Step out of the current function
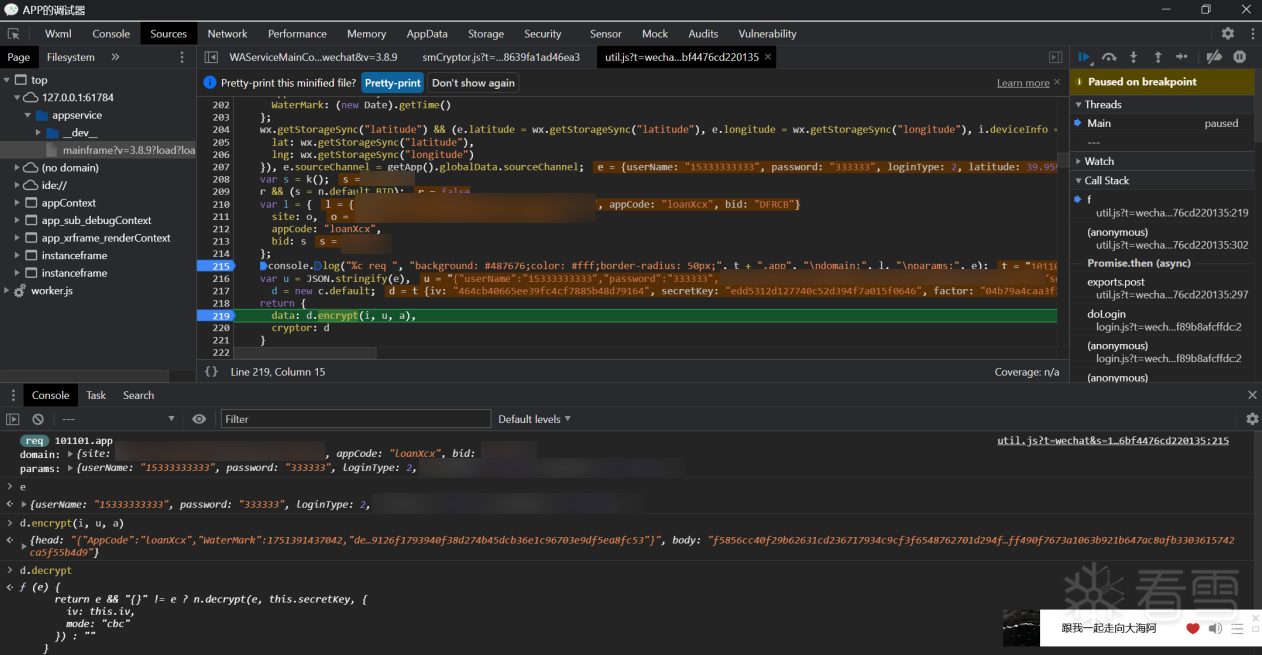 click(x=1157, y=57)
